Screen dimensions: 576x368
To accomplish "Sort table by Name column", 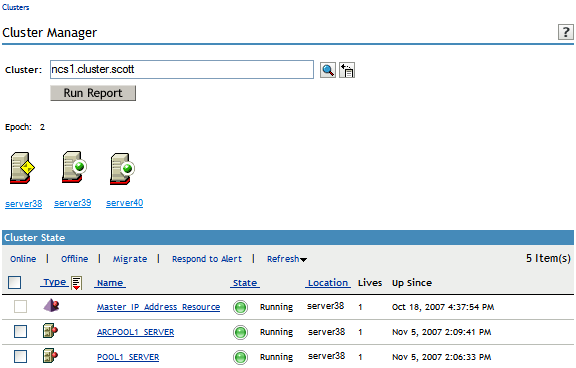I will click(x=110, y=283).
